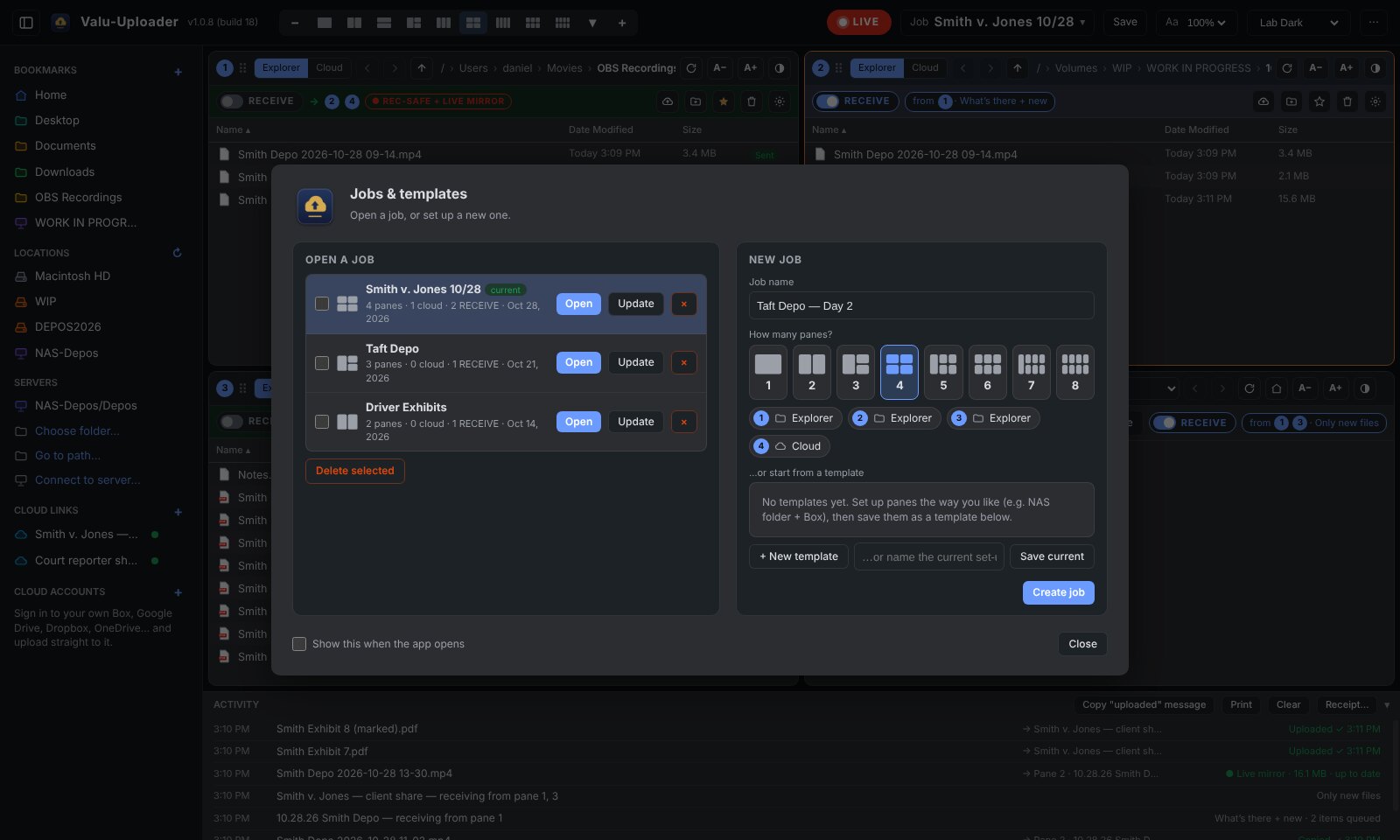Select two-column layout in top toolbar

click(354, 23)
